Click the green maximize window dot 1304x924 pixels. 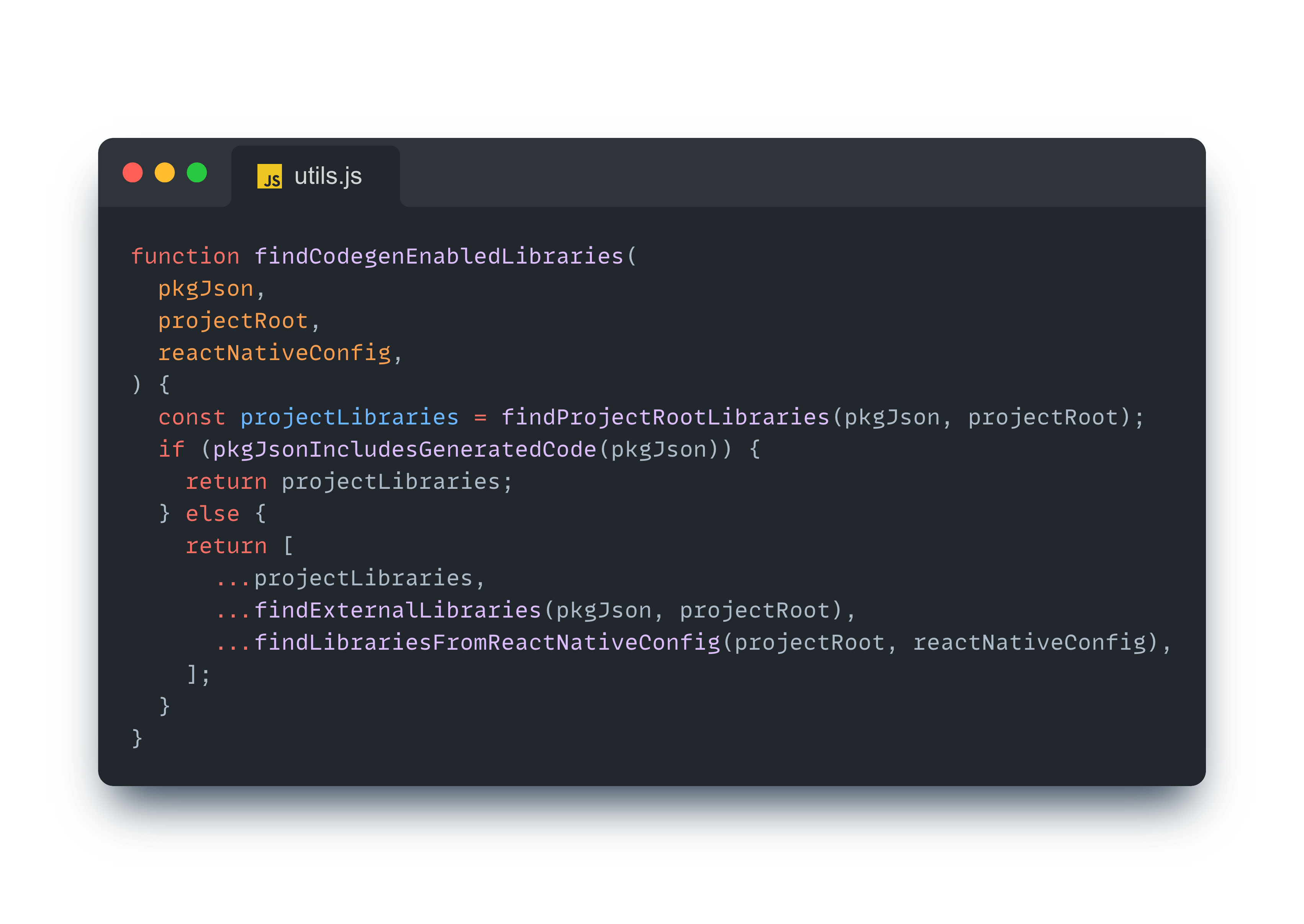(197, 172)
